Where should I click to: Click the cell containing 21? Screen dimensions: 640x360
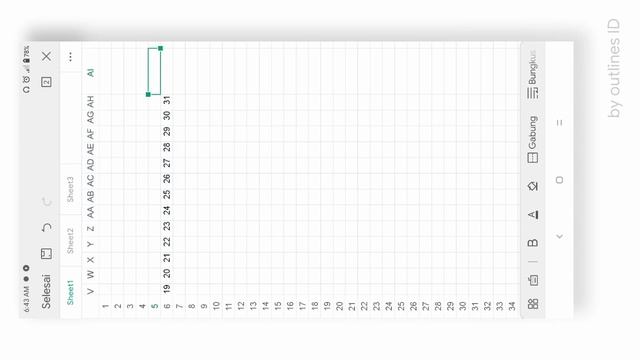tap(167, 258)
